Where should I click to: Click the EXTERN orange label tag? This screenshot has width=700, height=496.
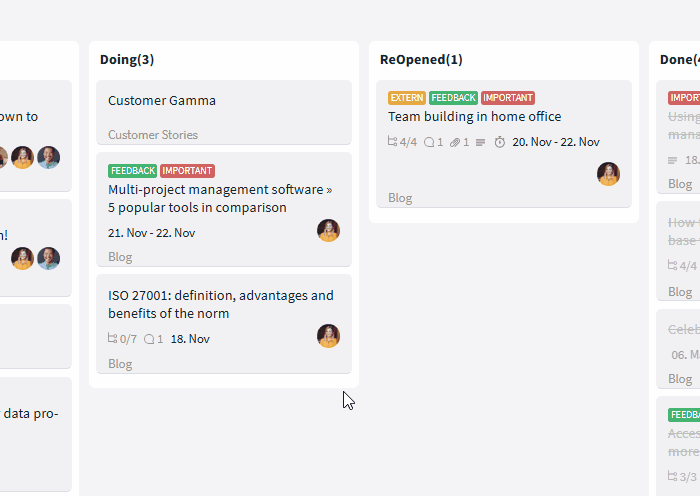[x=407, y=98]
